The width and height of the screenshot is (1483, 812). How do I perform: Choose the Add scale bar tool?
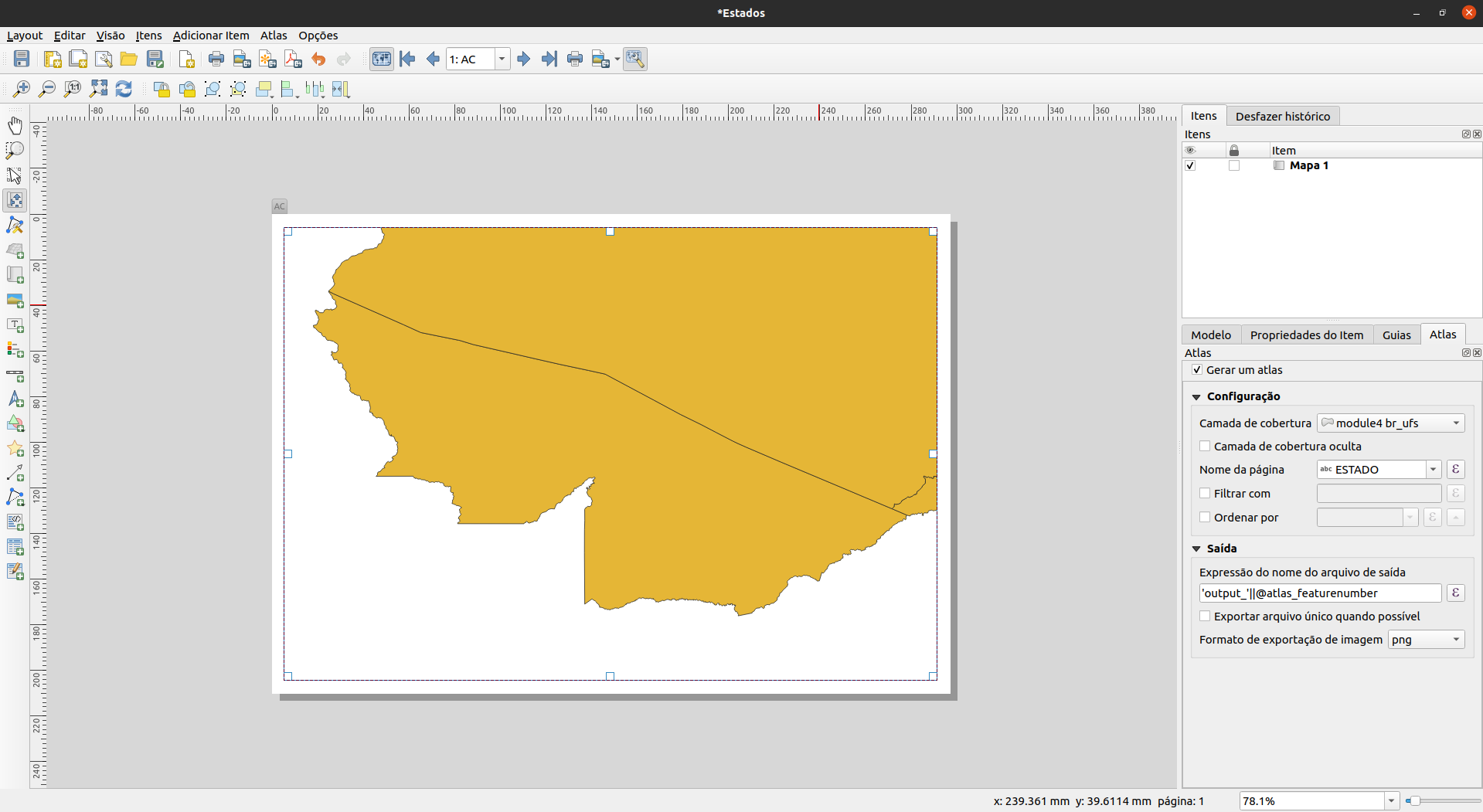[x=15, y=375]
